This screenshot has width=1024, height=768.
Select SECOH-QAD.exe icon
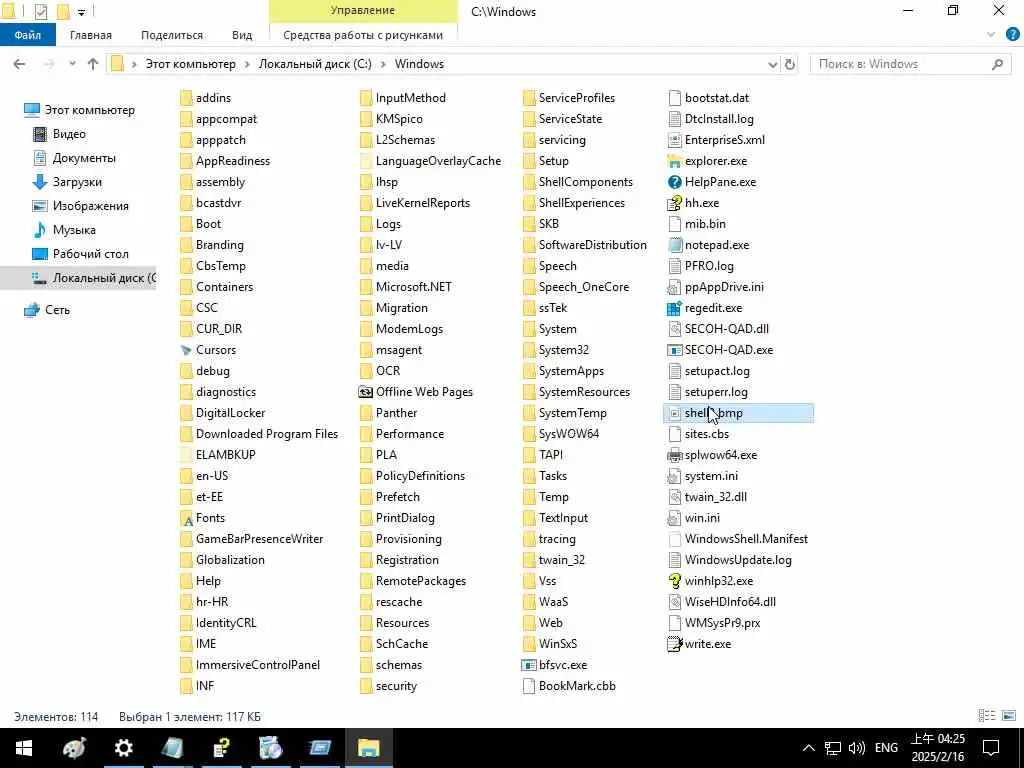(x=675, y=350)
